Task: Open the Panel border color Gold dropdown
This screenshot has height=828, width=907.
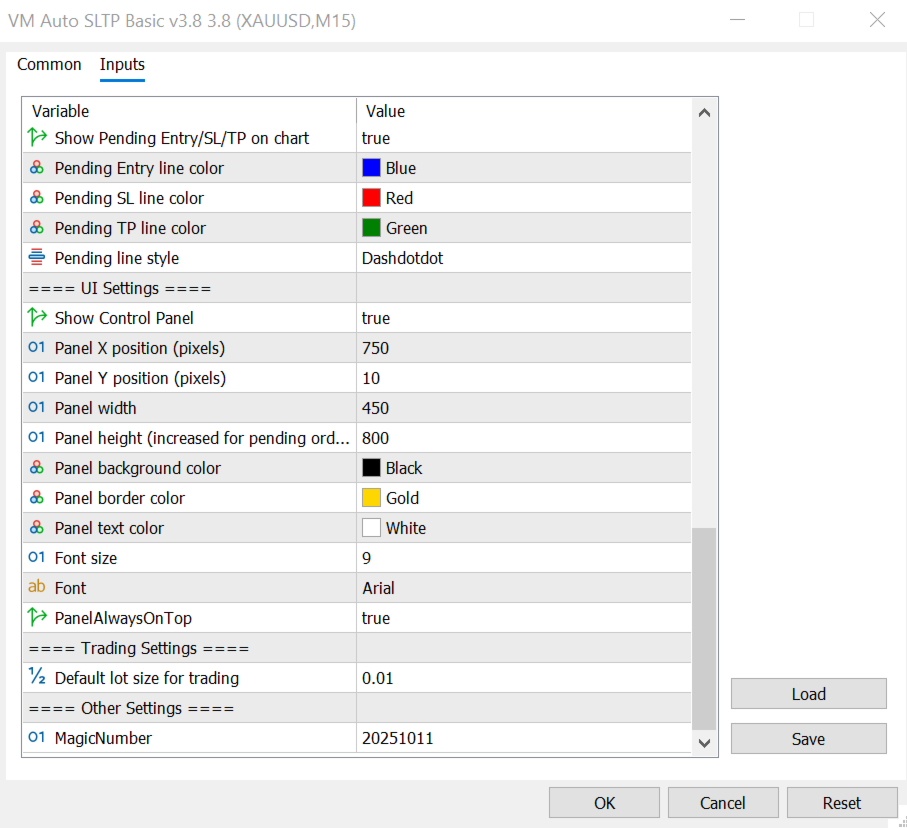Action: [524, 498]
